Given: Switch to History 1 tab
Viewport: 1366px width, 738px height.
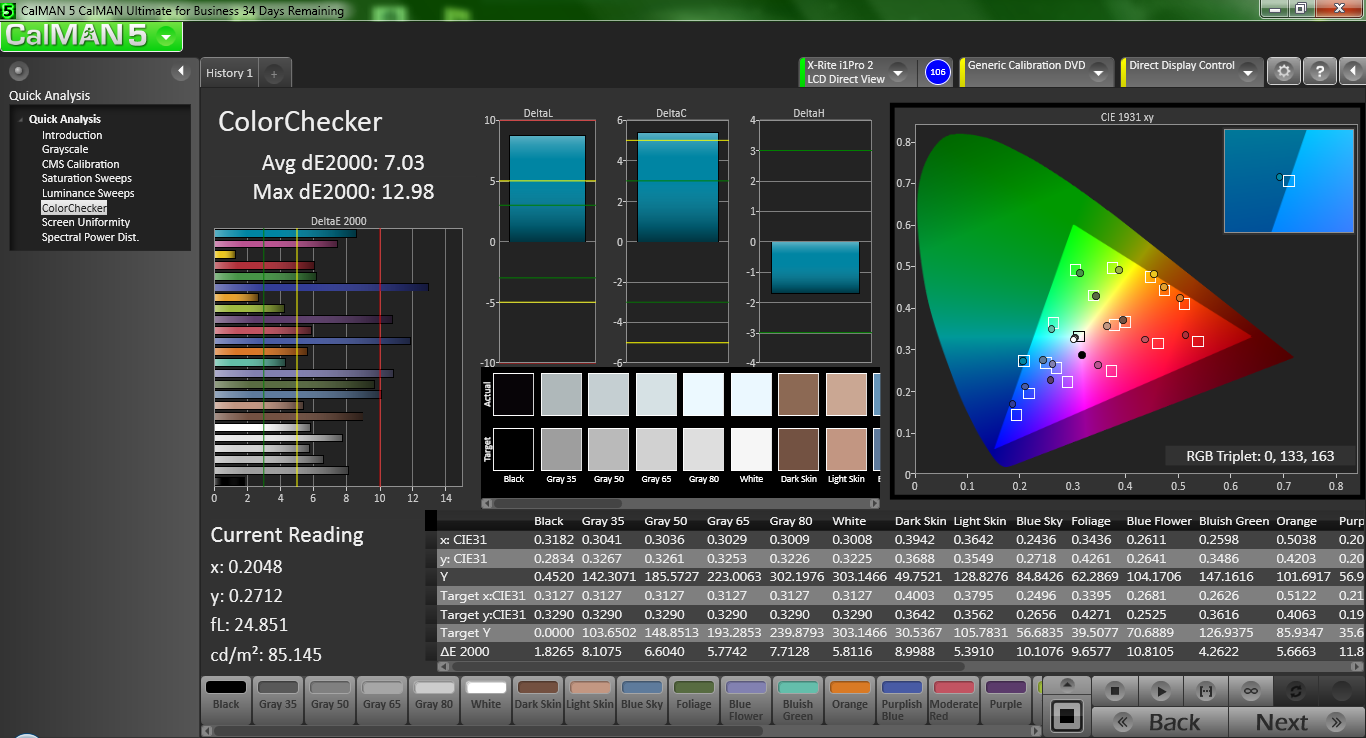Looking at the screenshot, I should (229, 73).
